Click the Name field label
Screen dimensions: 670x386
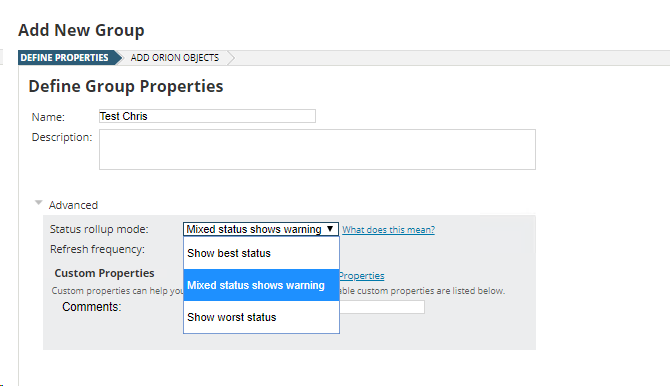click(48, 117)
